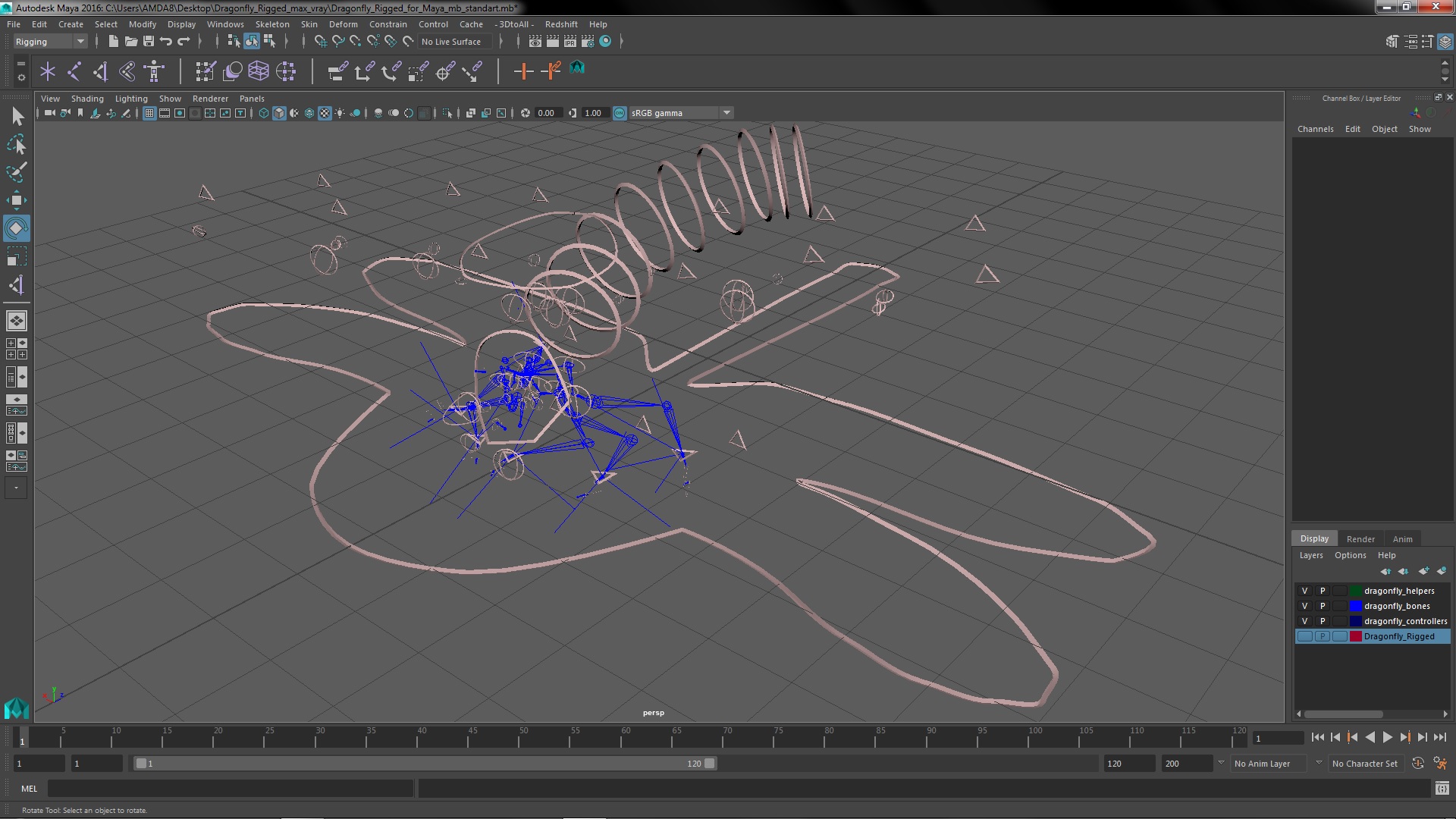The width and height of the screenshot is (1456, 819).
Task: Toggle visibility V of dragonfly_controllers layer
Action: [x=1304, y=621]
